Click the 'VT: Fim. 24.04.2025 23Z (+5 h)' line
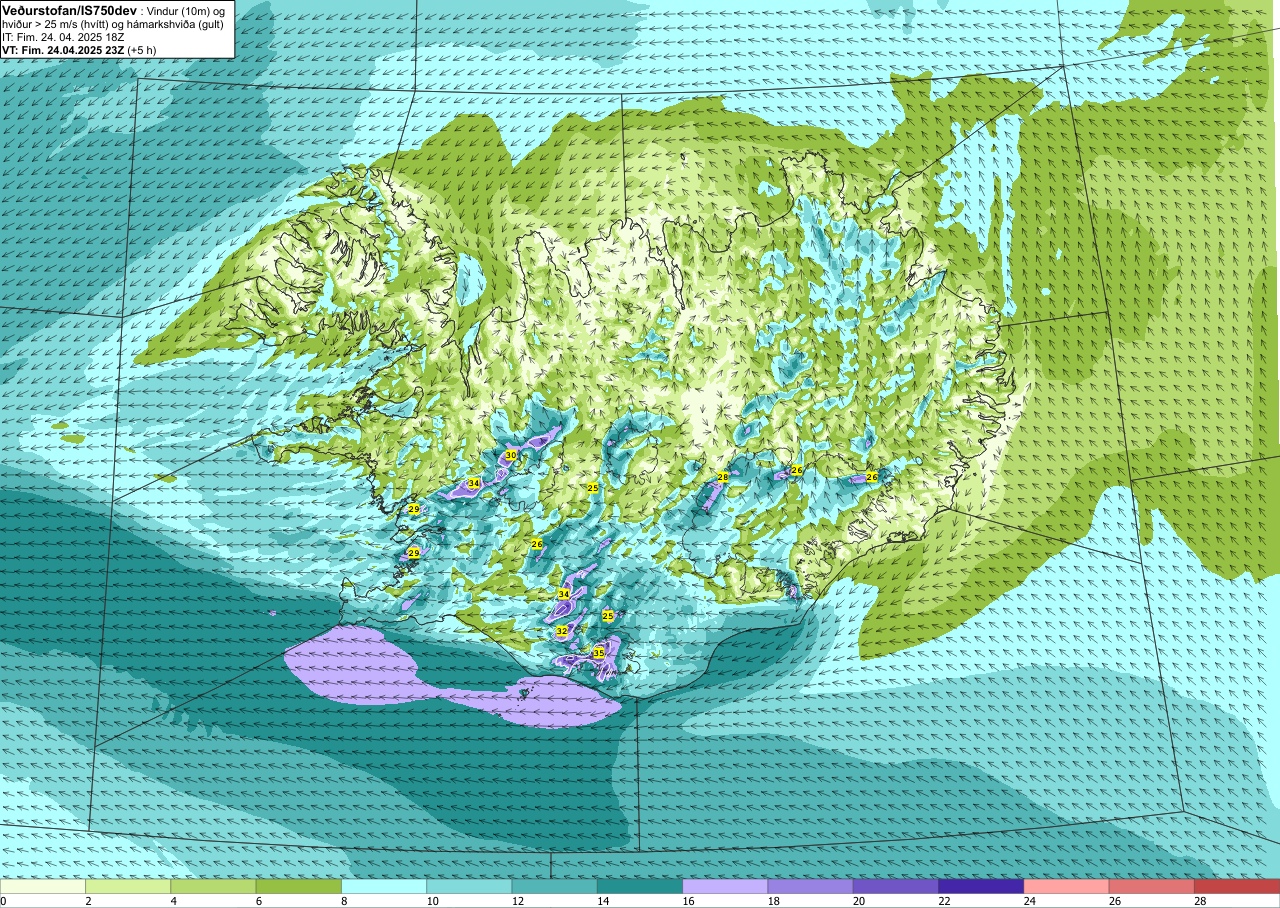 (79, 49)
